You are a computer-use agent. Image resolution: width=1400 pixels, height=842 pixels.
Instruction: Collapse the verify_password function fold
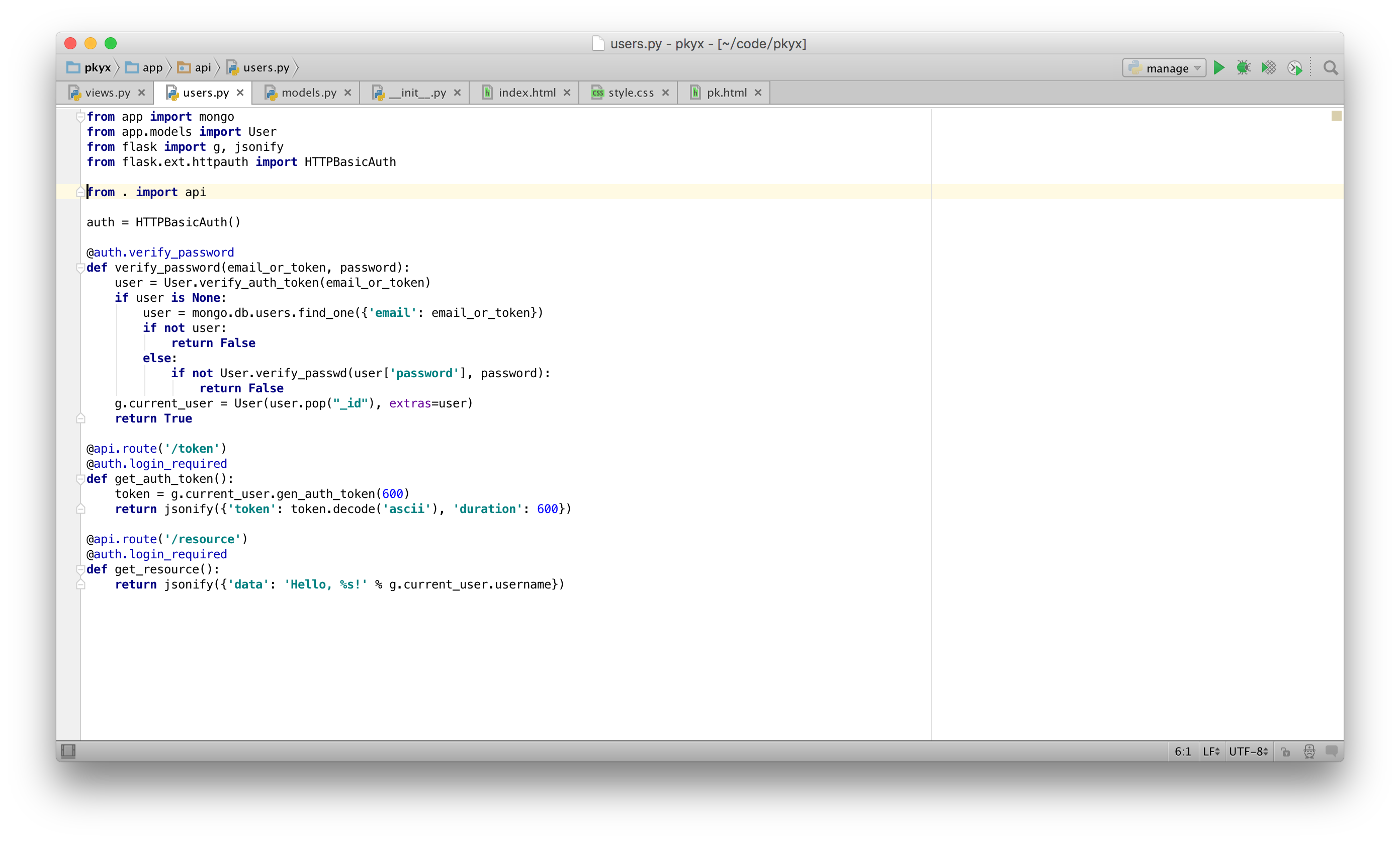[80, 268]
